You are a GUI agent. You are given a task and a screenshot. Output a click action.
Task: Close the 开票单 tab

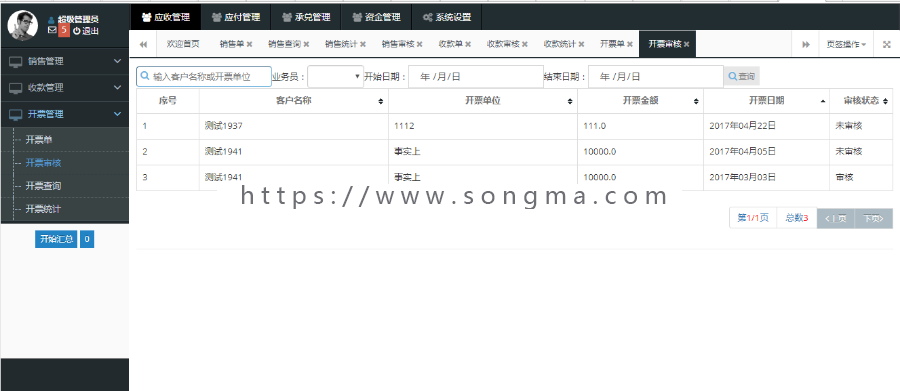(630, 44)
